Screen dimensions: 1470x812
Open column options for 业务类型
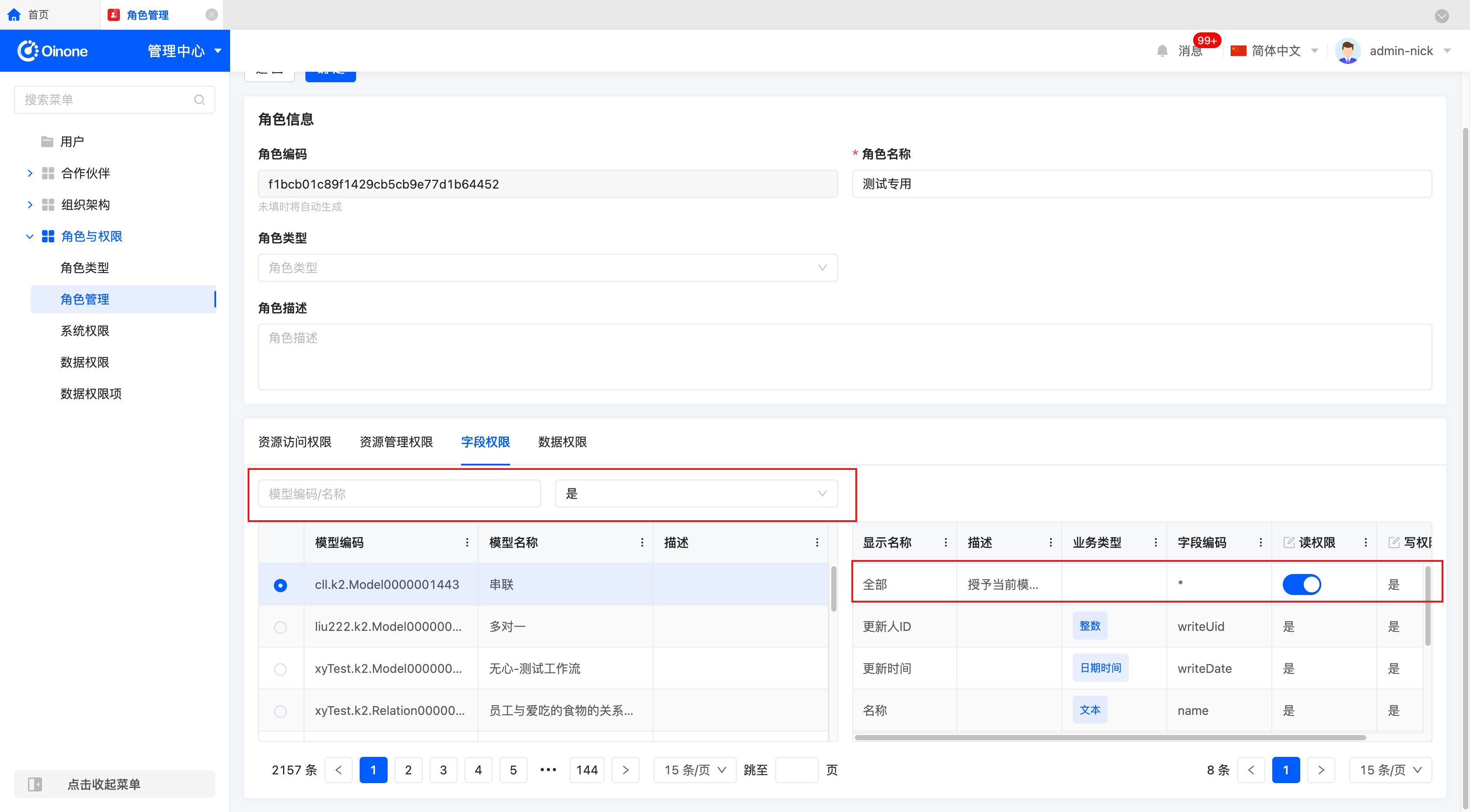(x=1155, y=542)
